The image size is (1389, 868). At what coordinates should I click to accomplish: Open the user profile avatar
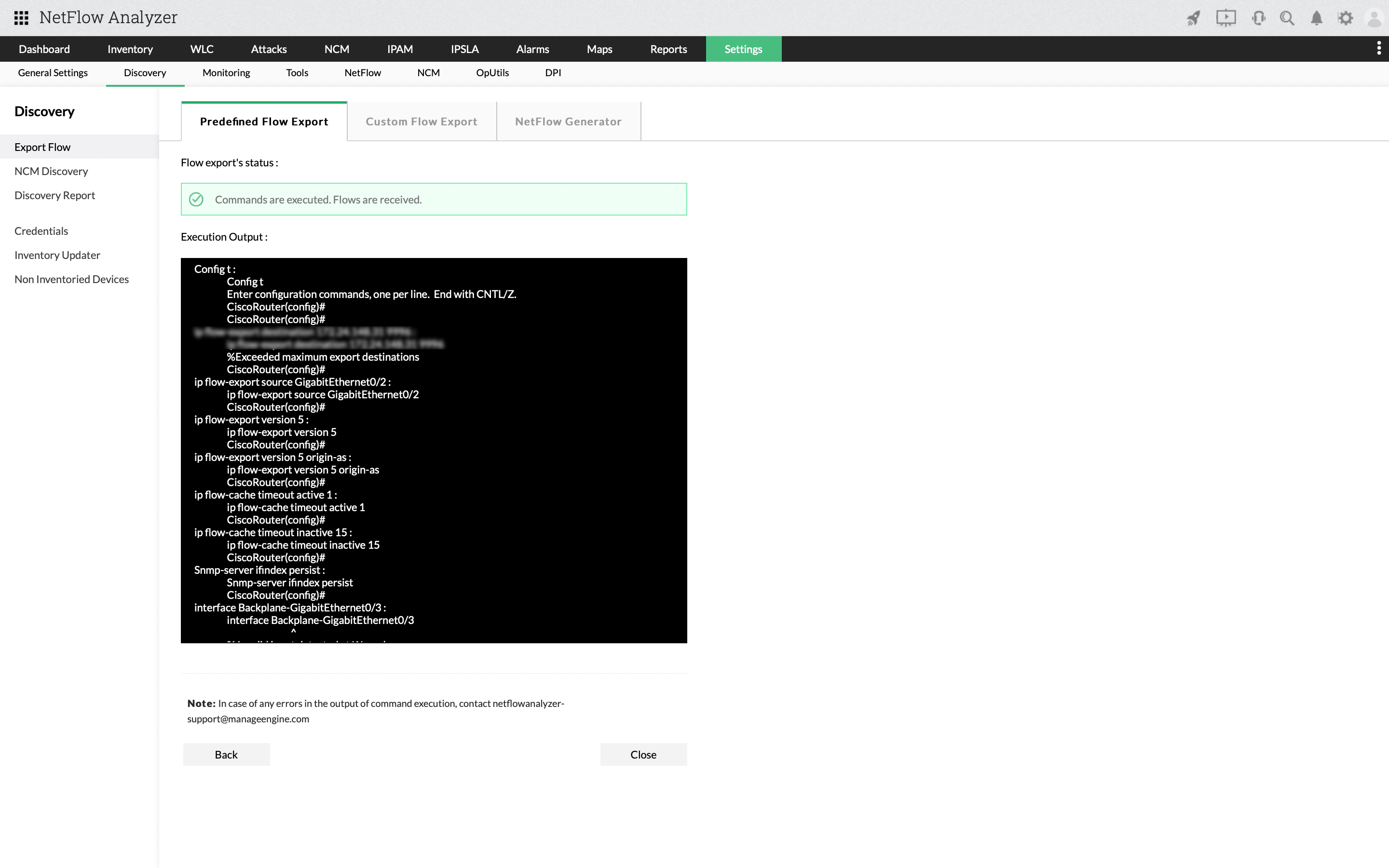(1375, 18)
